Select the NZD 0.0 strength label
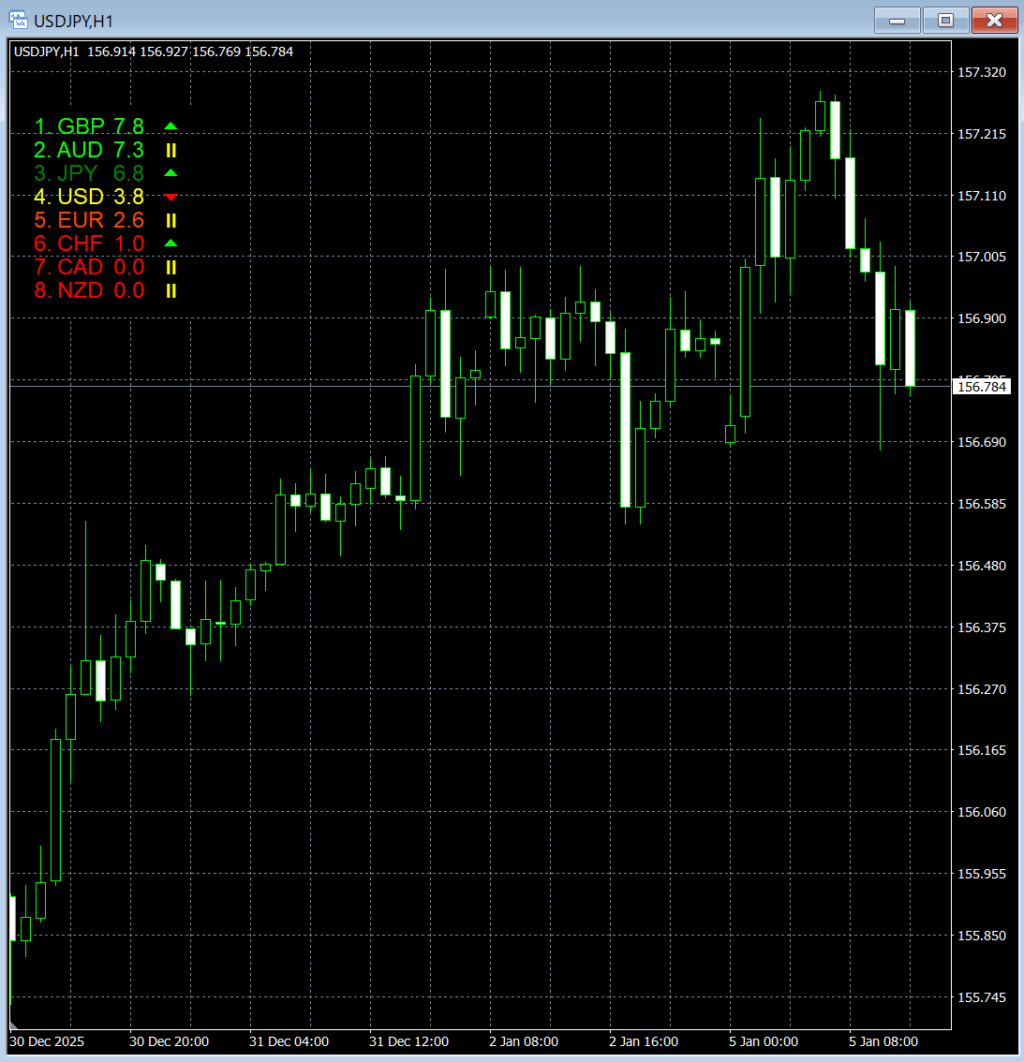Image resolution: width=1024 pixels, height=1062 pixels. [89, 291]
